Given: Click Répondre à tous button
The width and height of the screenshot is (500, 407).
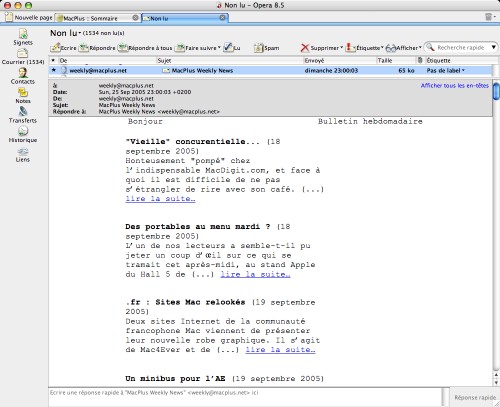Looking at the screenshot, I should click(145, 48).
